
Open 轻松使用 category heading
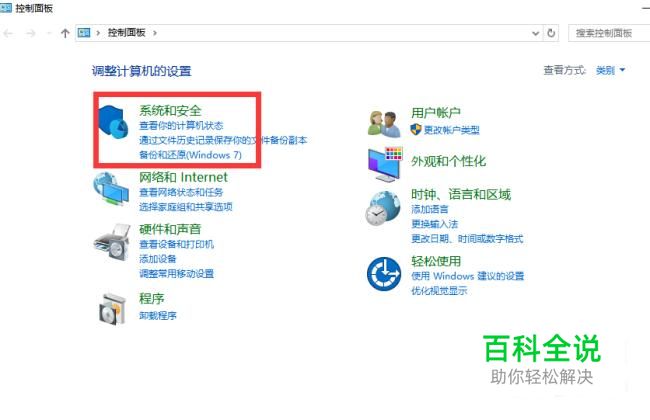[436, 261]
